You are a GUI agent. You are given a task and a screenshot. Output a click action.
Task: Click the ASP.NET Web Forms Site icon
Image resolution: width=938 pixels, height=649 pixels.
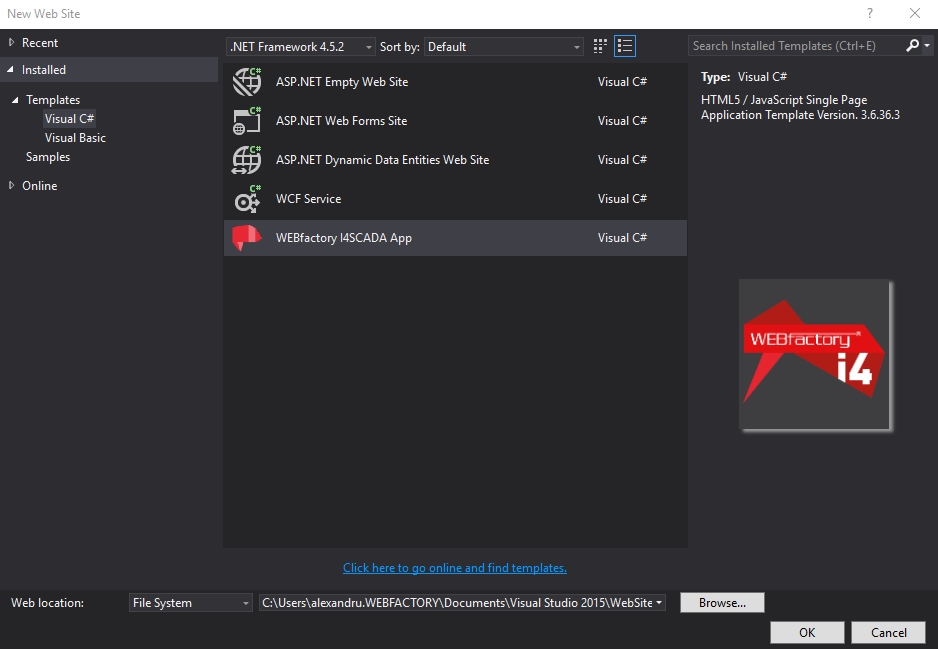247,121
